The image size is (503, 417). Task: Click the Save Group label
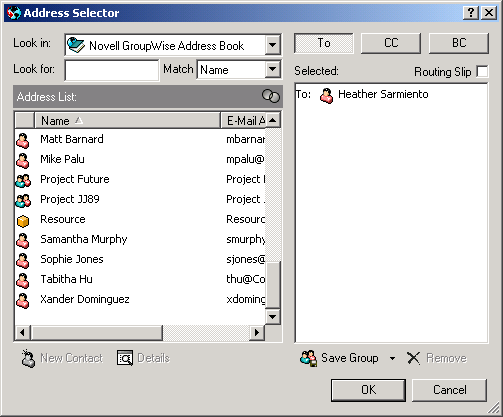tap(350, 358)
